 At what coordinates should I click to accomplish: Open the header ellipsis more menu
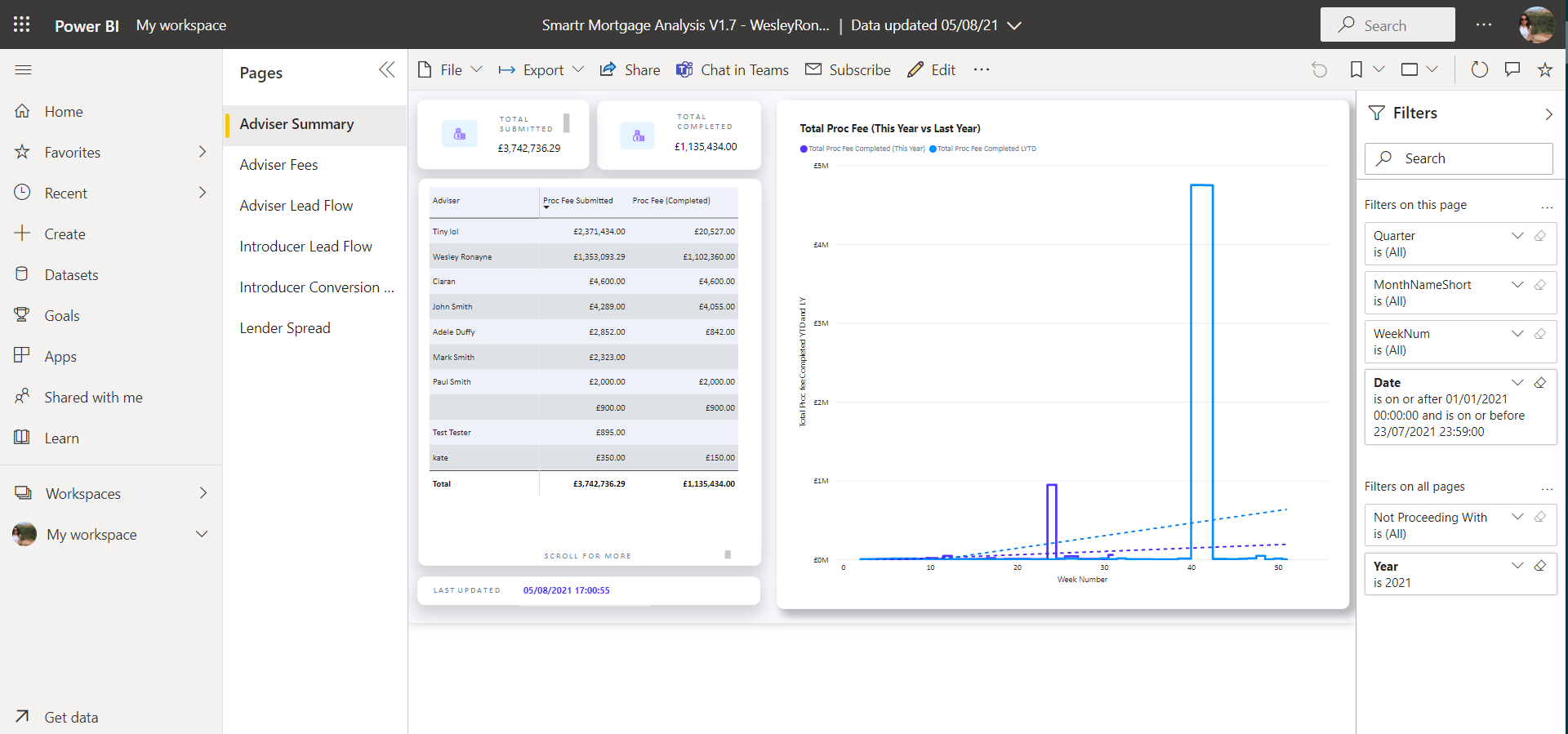pyautogui.click(x=1484, y=24)
